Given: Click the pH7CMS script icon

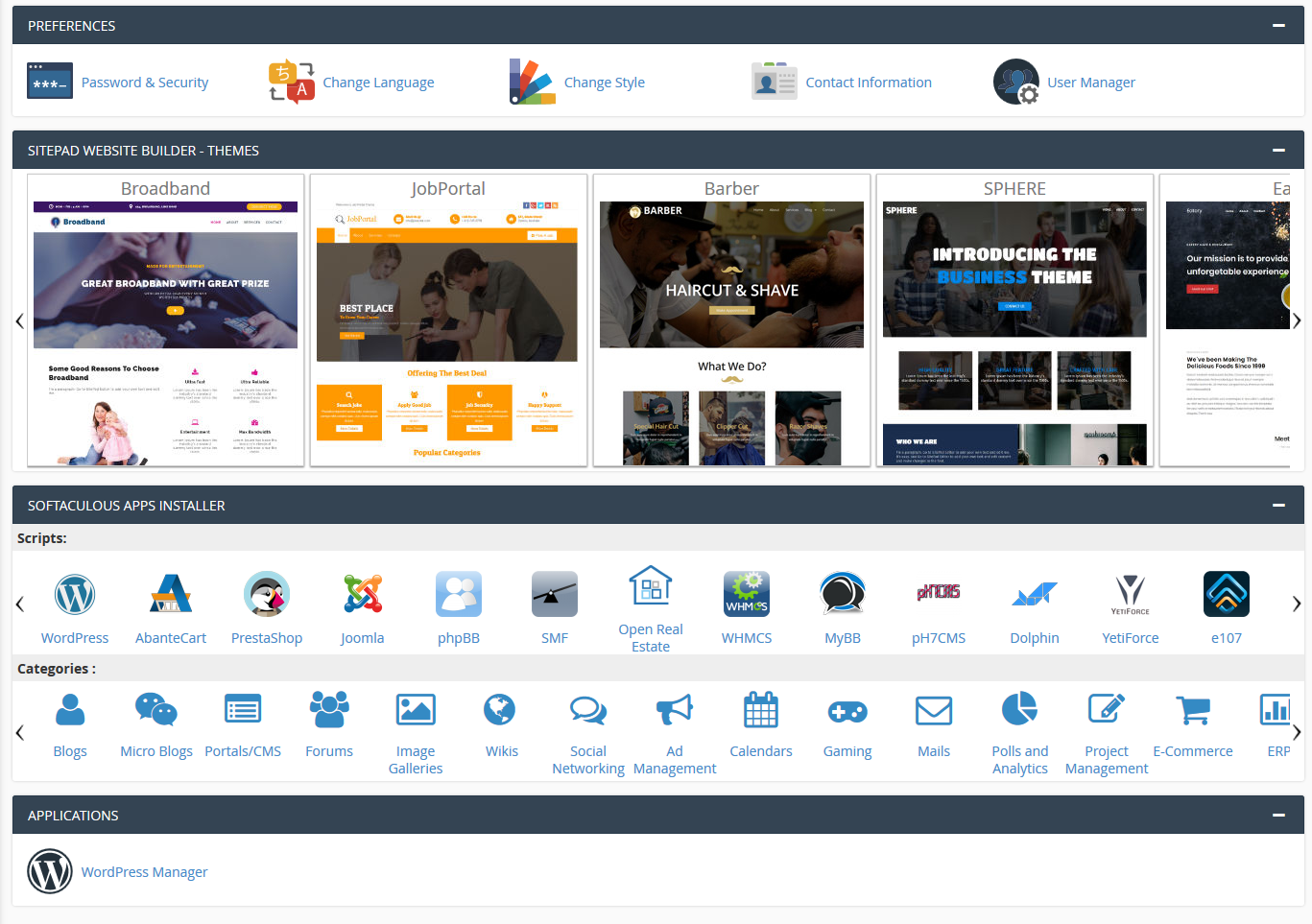Looking at the screenshot, I should point(939,593).
